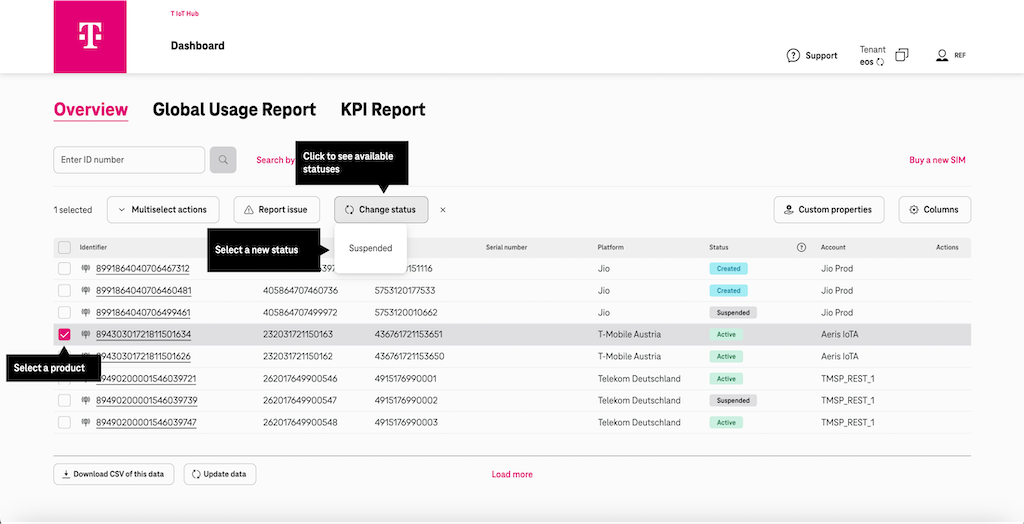
Task: Click the Search by link
Action: (x=275, y=160)
